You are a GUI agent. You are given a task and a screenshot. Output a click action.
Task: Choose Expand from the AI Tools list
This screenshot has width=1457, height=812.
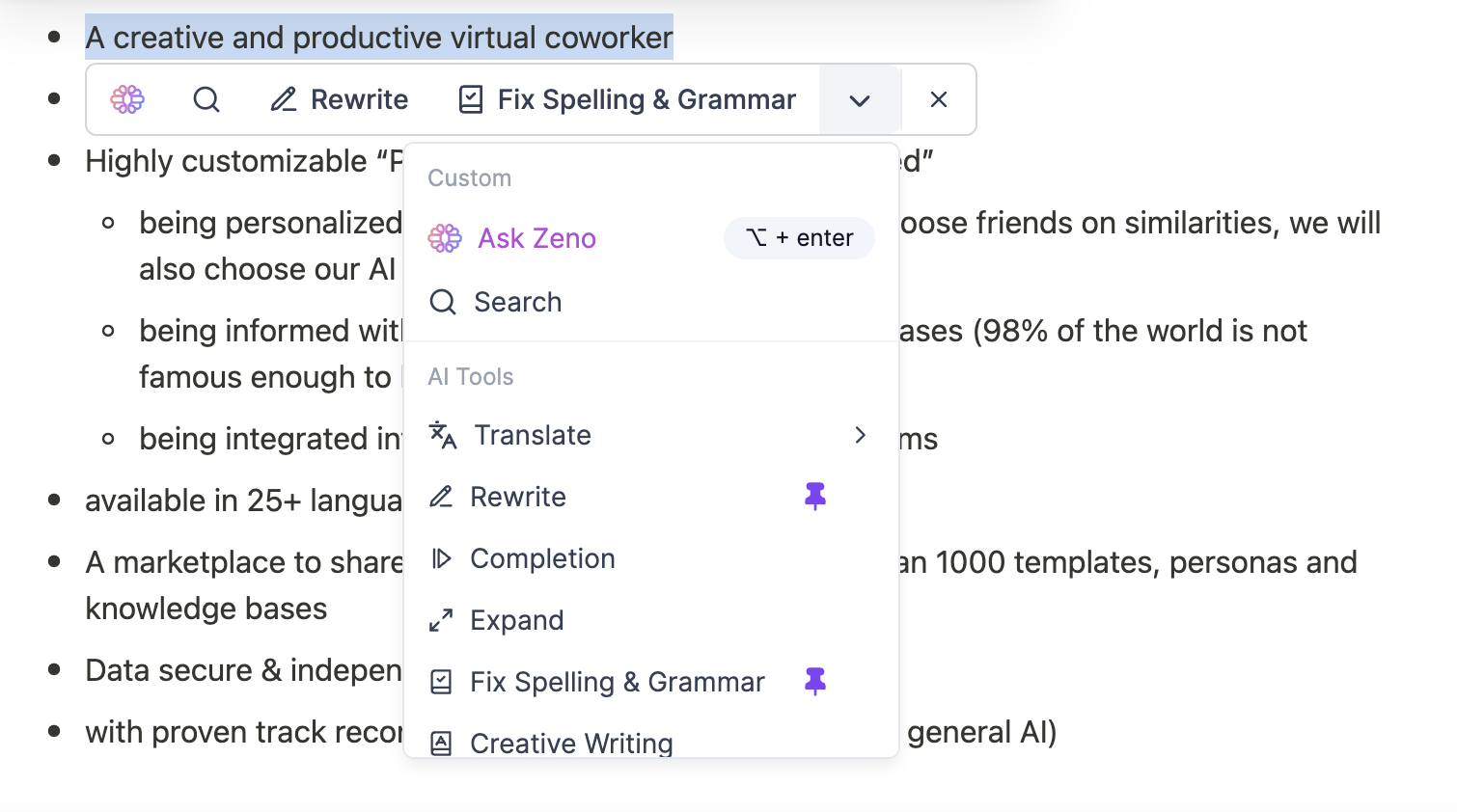pos(651,620)
